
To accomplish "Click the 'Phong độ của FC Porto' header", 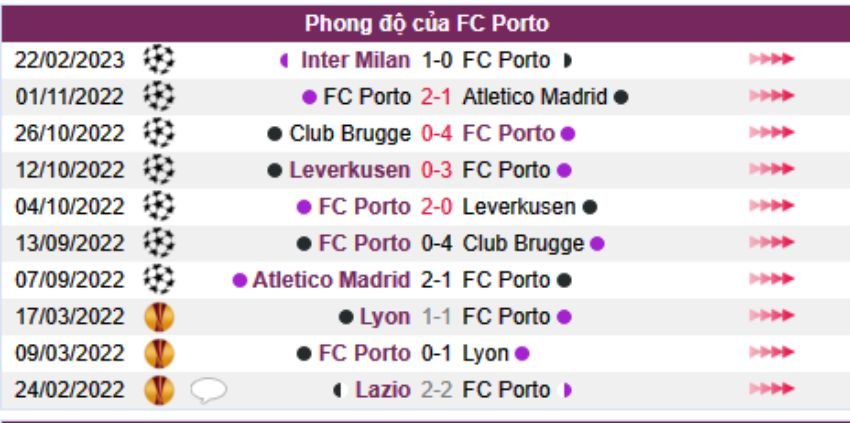I will pyautogui.click(x=427, y=22).
